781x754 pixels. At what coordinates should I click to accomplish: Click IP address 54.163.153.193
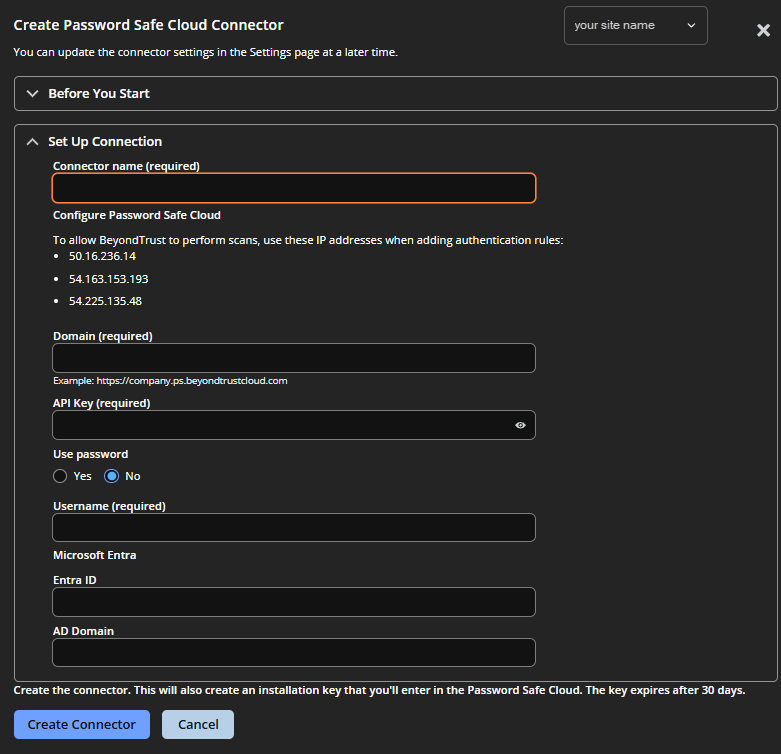[x=109, y=279]
